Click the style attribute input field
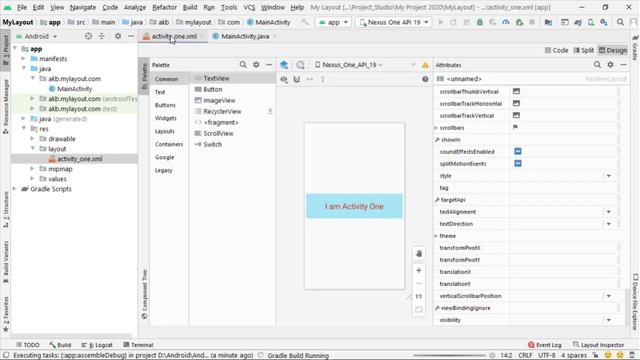 556,176
